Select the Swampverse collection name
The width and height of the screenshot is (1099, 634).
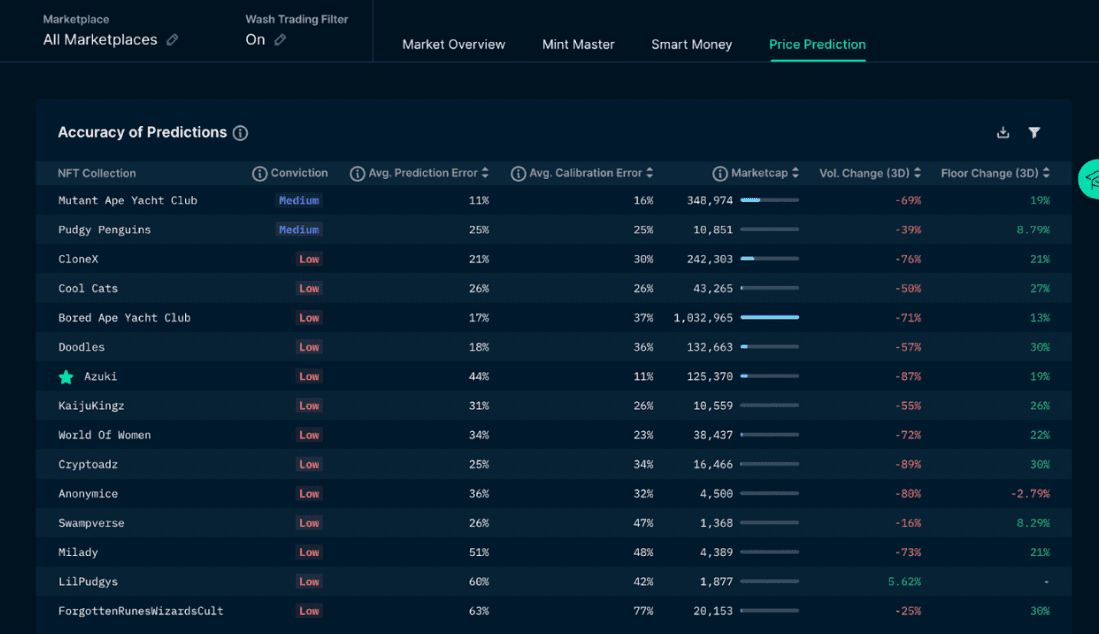tap(91, 523)
